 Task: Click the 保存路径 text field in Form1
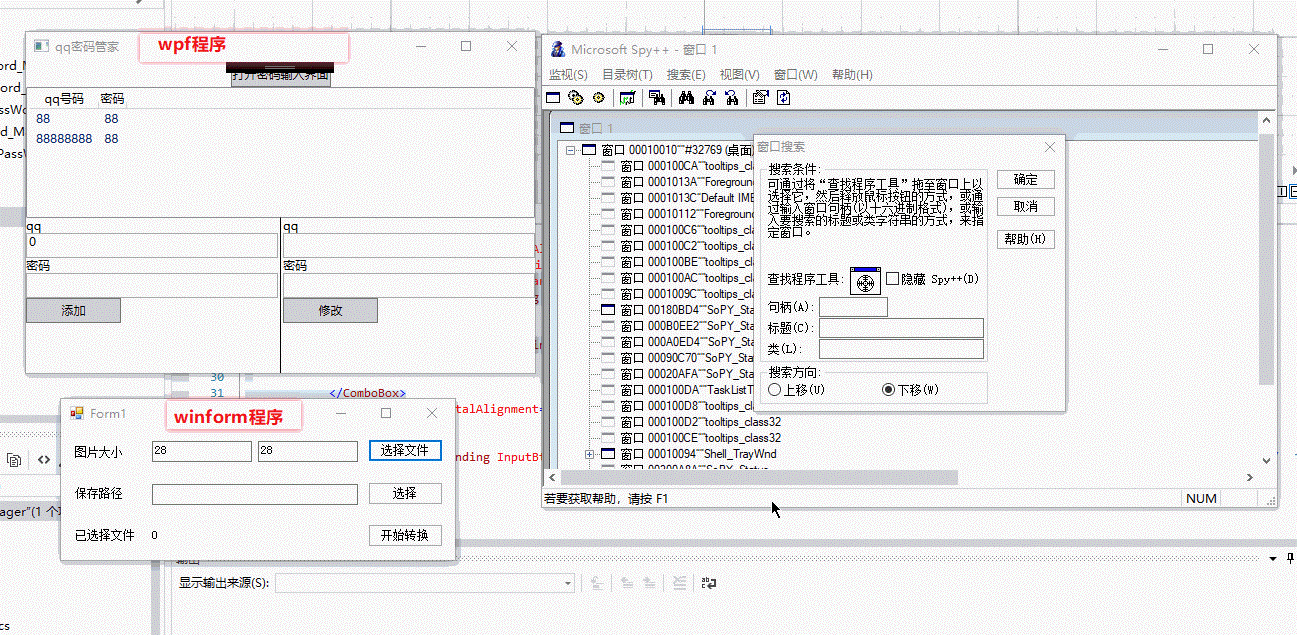[255, 493]
